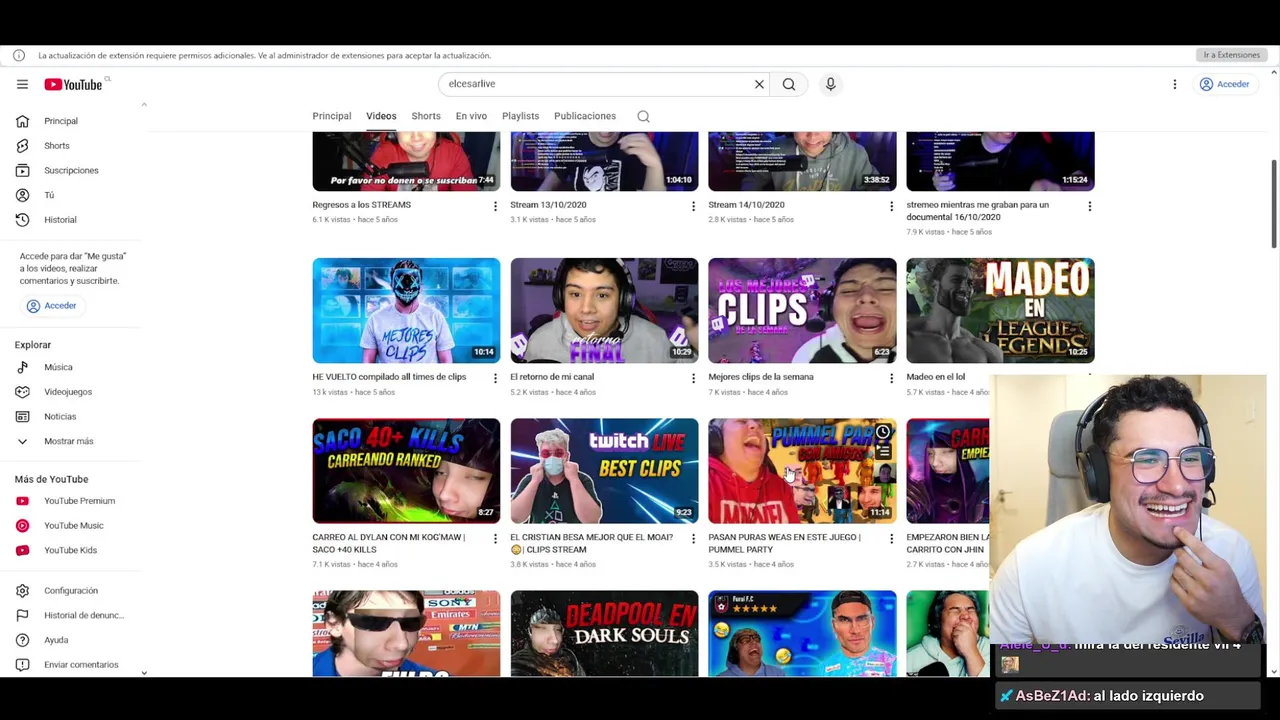
Task: Play the Madeo en lol thumbnail
Action: (1000, 310)
